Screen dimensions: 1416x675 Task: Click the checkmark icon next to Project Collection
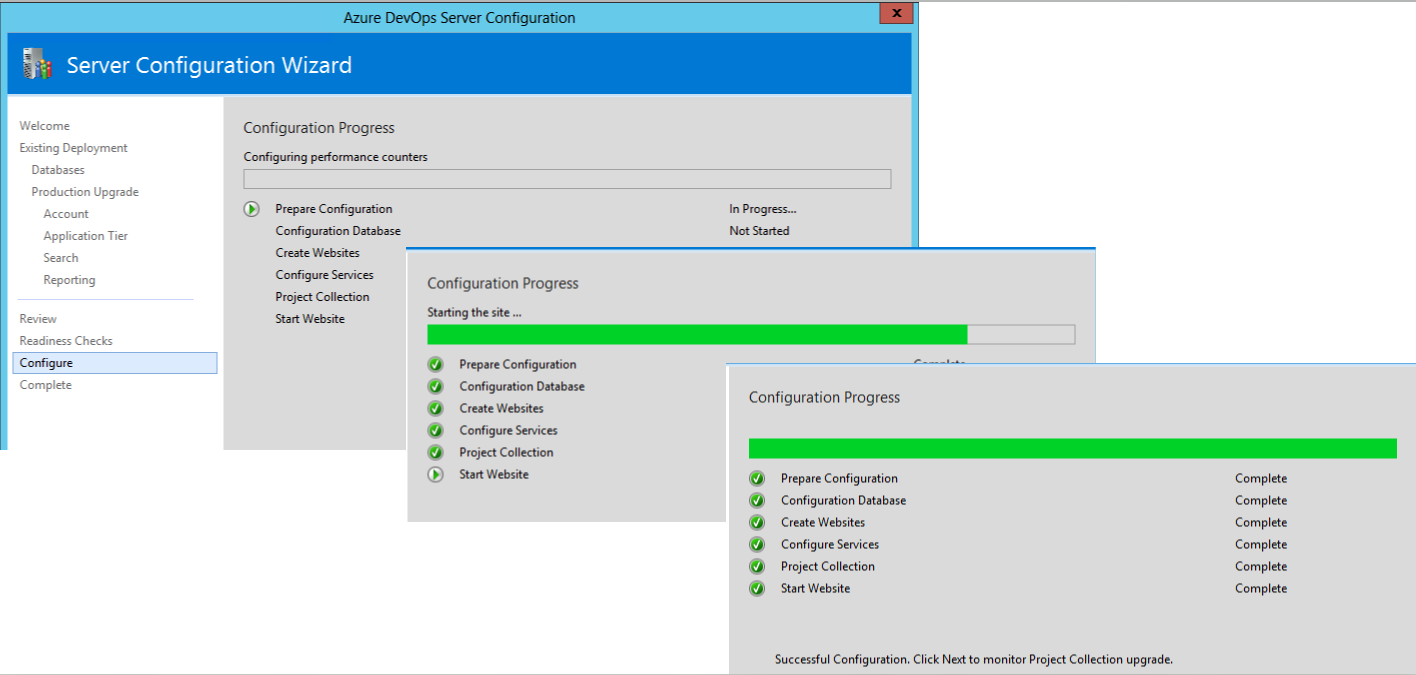(757, 566)
